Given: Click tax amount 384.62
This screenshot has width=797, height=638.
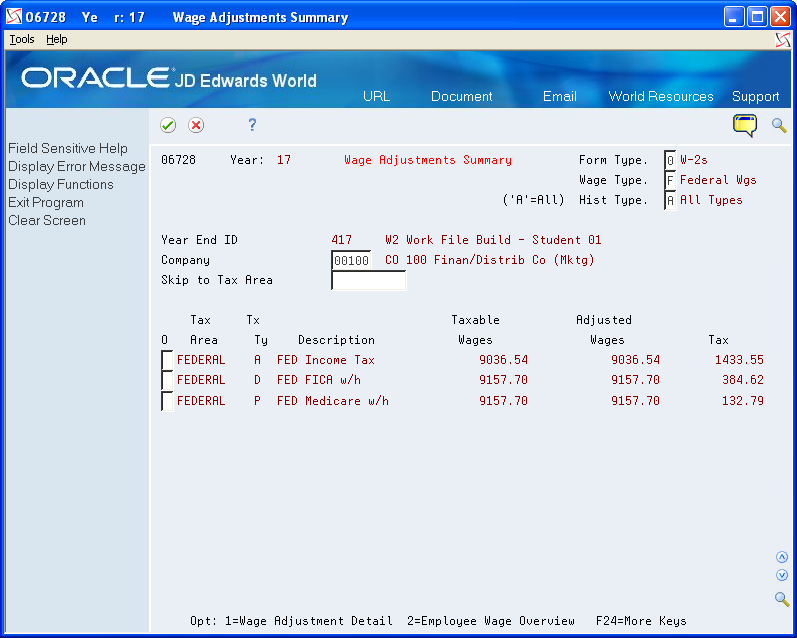Looking at the screenshot, I should click(743, 380).
